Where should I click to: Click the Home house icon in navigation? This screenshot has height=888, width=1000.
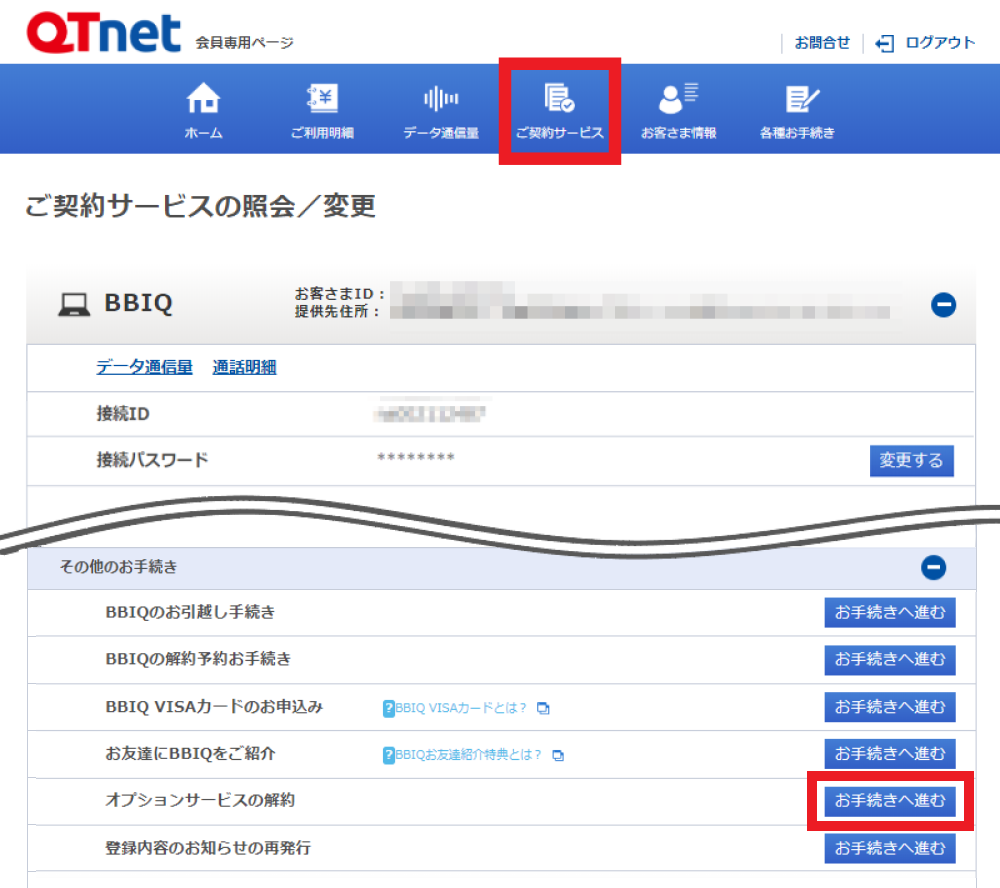(x=203, y=99)
